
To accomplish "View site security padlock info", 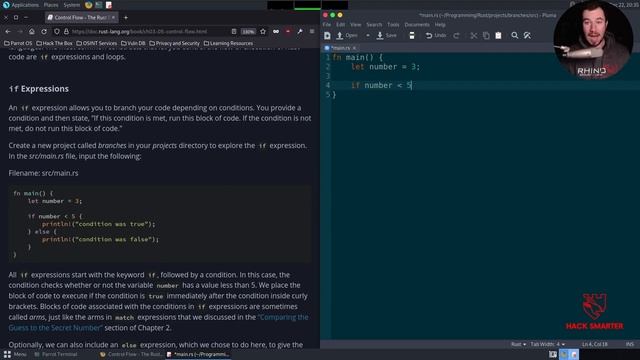I will coord(66,31).
